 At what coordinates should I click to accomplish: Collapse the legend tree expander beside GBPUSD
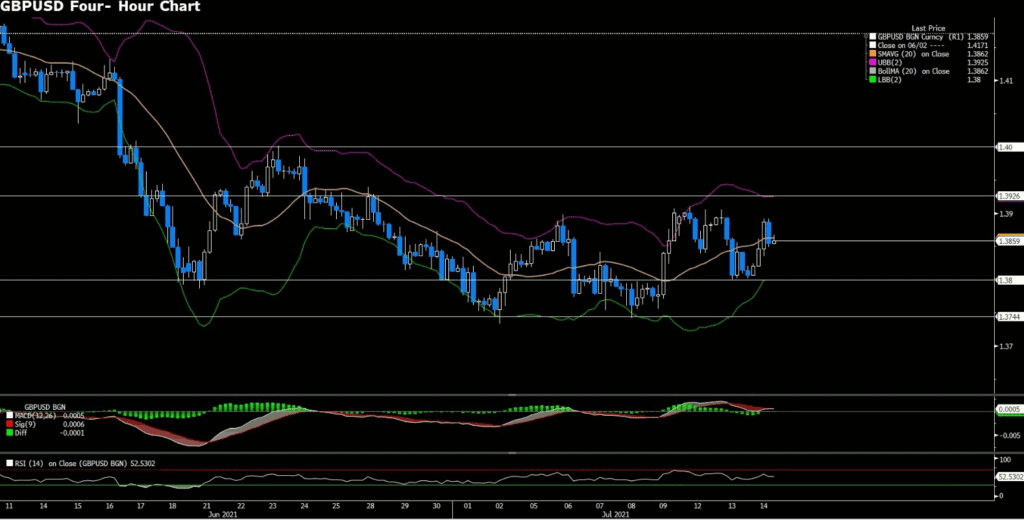(865, 37)
